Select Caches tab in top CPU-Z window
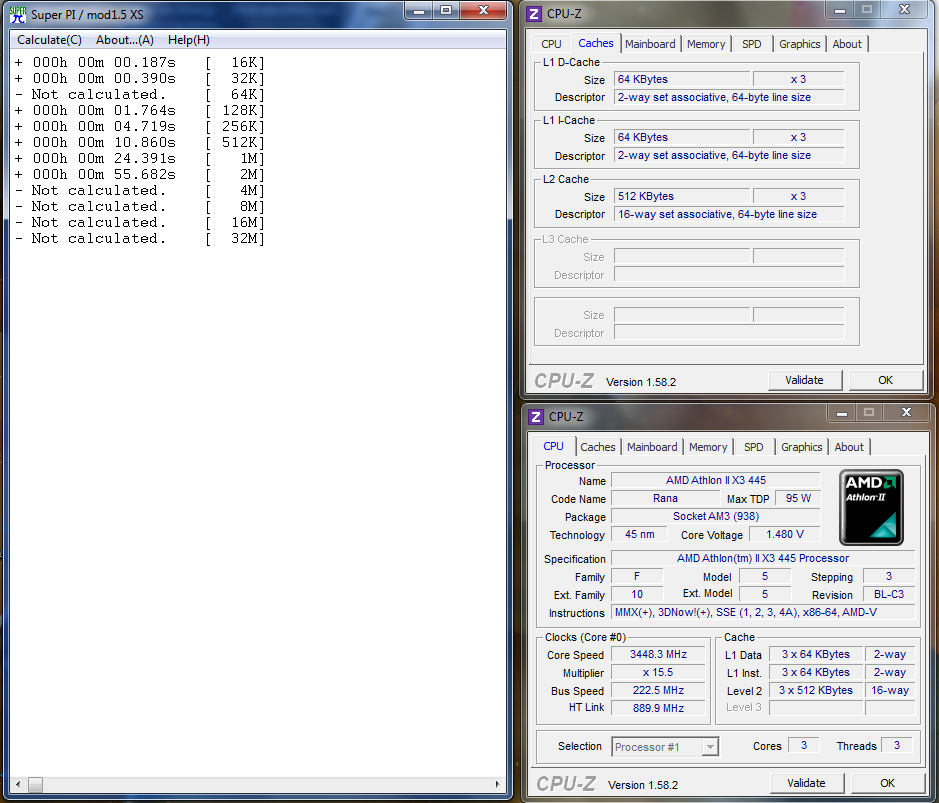This screenshot has width=939, height=803. coord(595,43)
